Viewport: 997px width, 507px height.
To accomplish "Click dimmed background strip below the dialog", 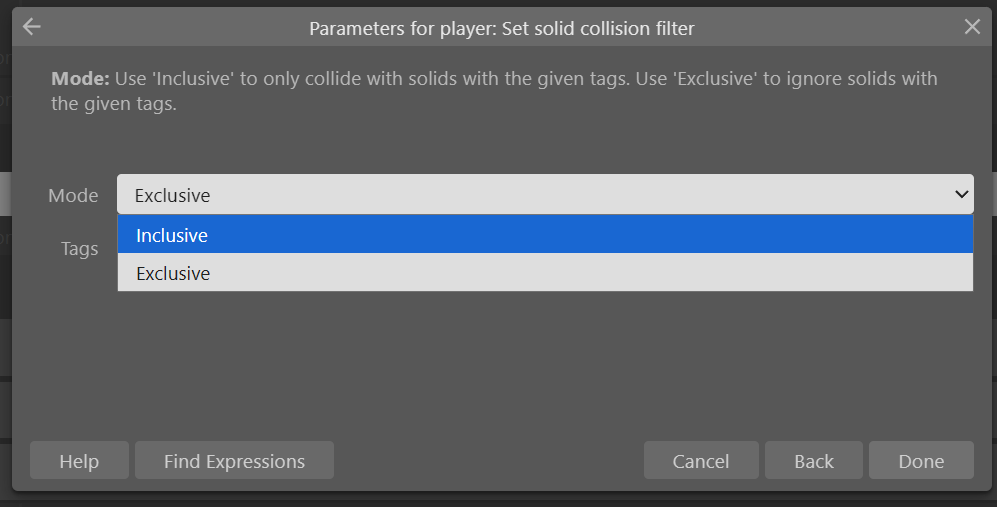I will (498, 500).
